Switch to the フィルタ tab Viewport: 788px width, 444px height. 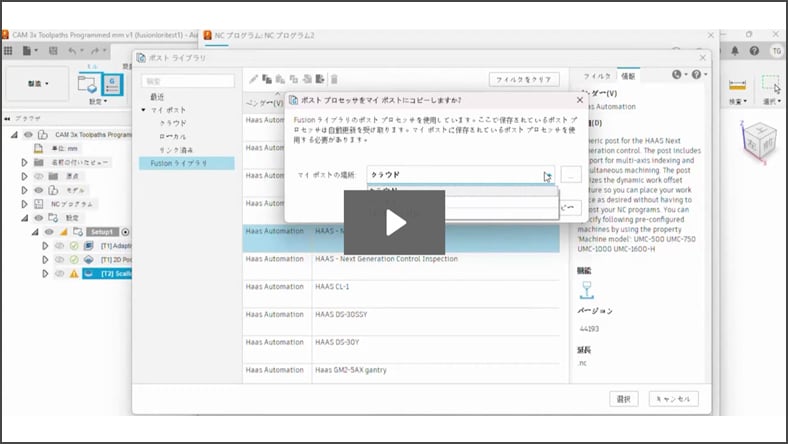click(x=596, y=76)
